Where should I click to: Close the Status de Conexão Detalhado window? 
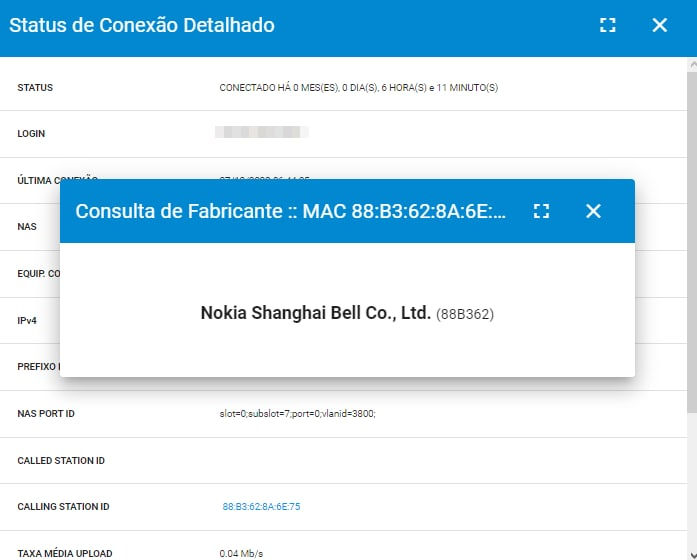(659, 26)
